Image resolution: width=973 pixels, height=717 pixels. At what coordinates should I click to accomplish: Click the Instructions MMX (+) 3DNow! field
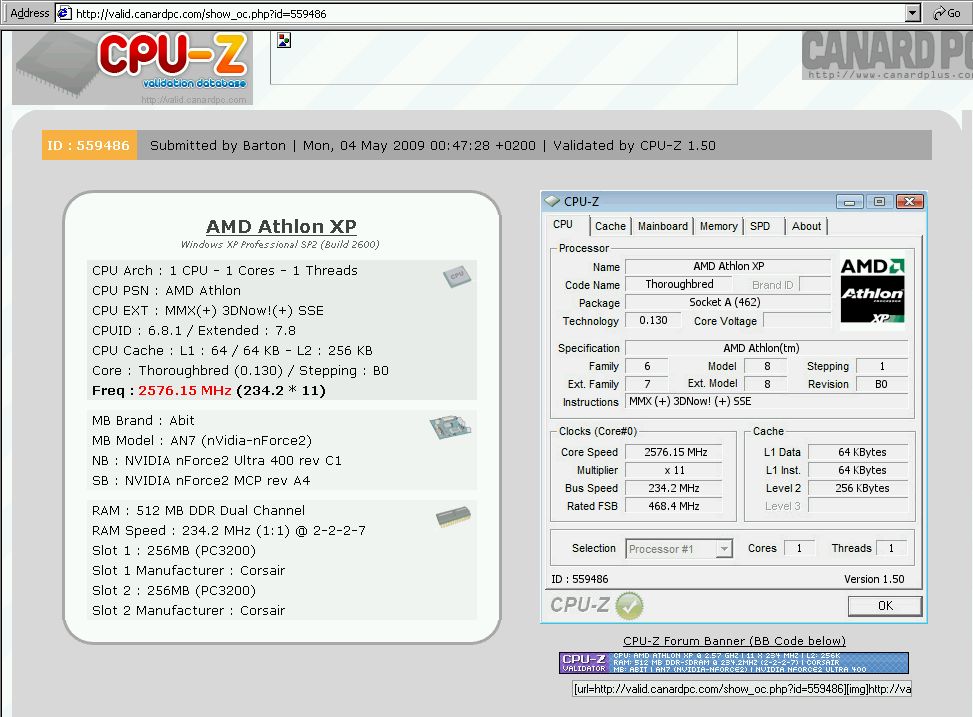(x=766, y=402)
